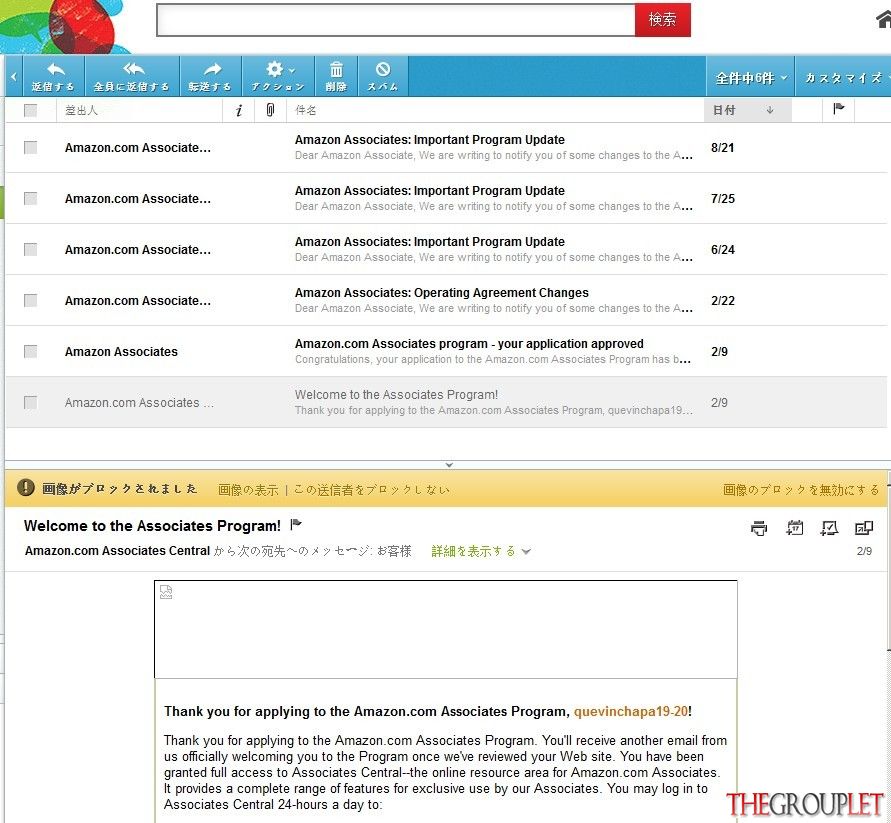
Task: Delete mail using the trash (削除) icon
Action: 336,69
